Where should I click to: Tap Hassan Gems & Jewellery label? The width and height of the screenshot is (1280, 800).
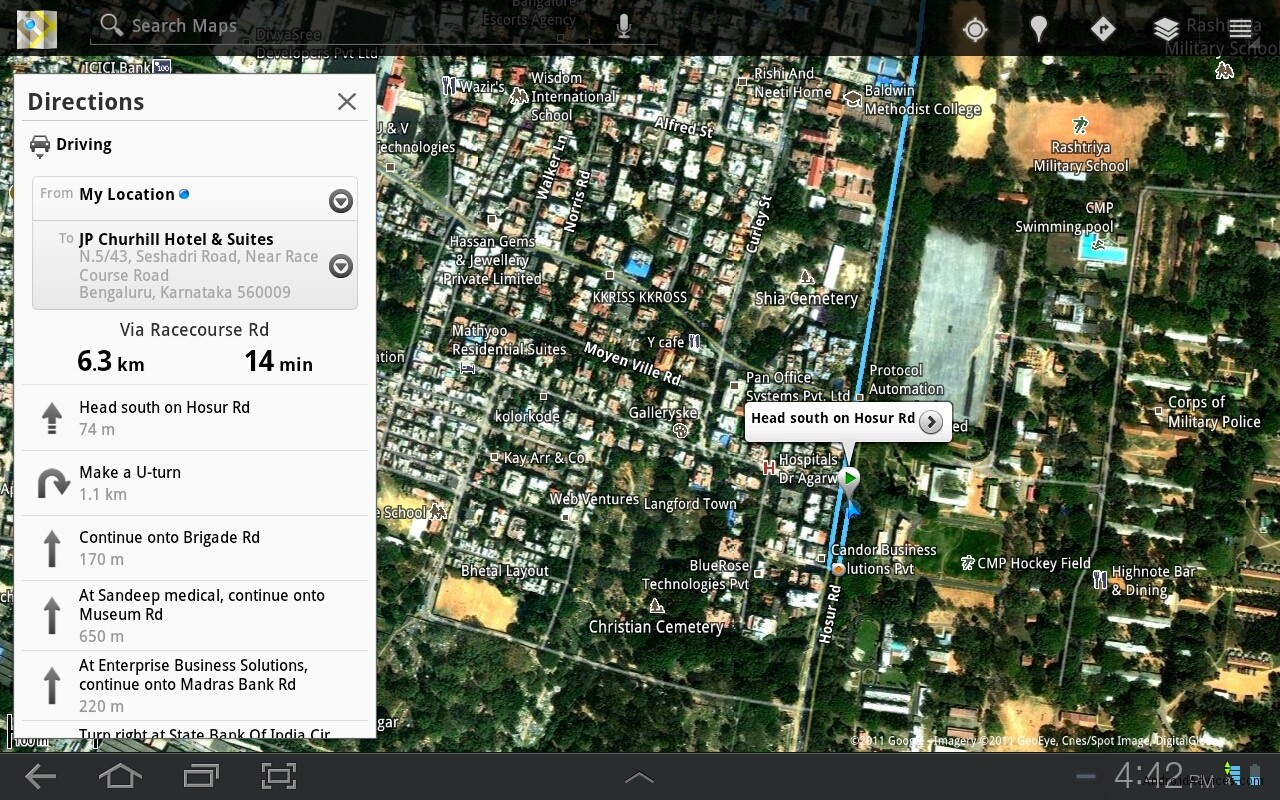493,260
